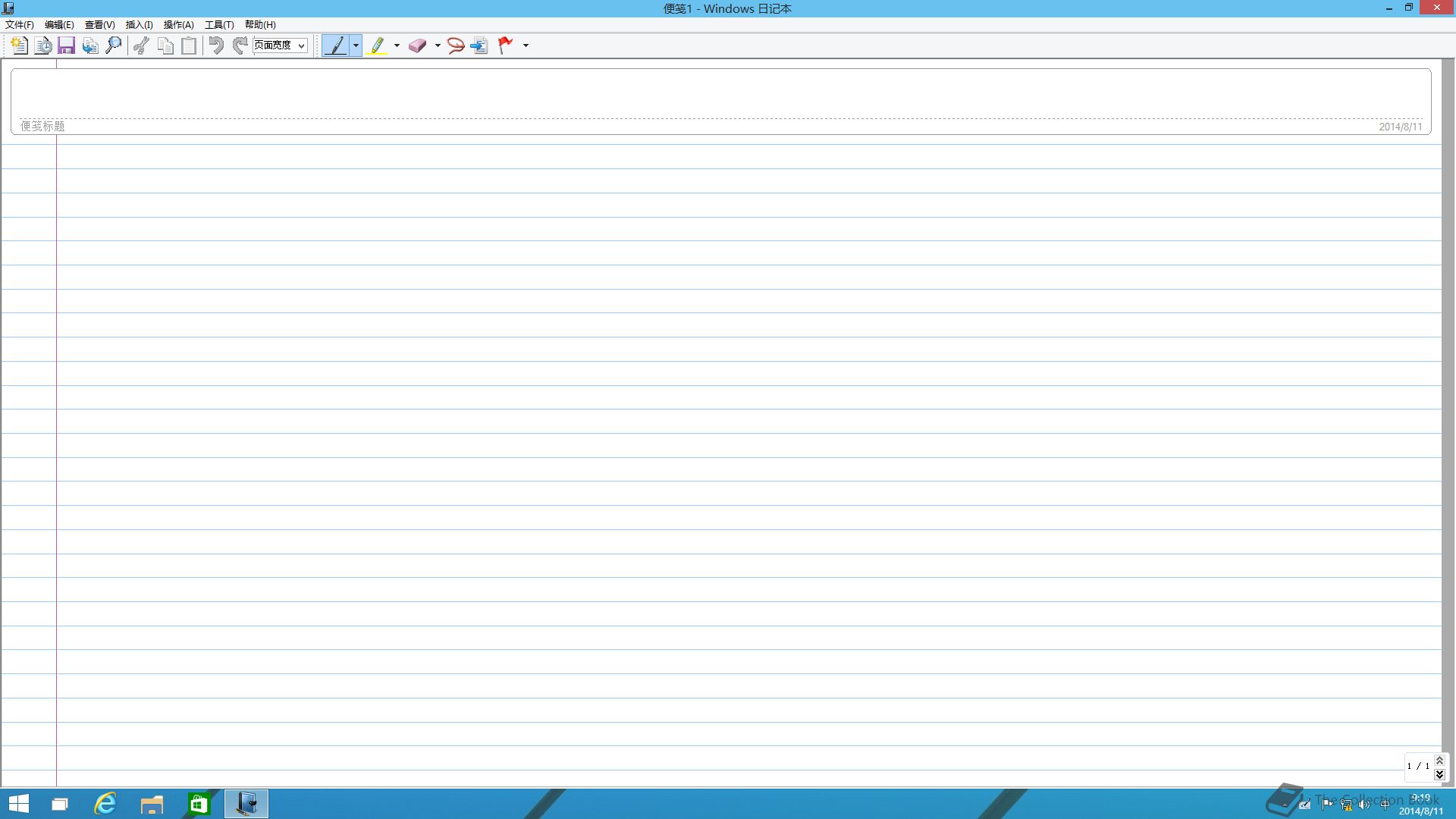Select the Pen tool

pyautogui.click(x=336, y=45)
